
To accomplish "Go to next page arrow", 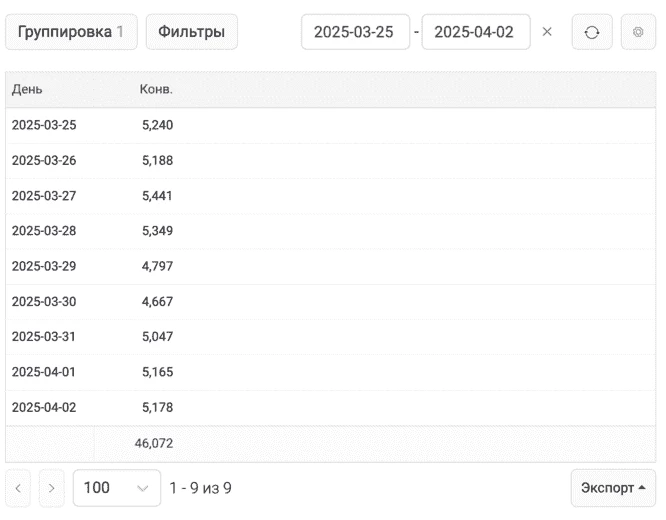I will [x=51, y=488].
